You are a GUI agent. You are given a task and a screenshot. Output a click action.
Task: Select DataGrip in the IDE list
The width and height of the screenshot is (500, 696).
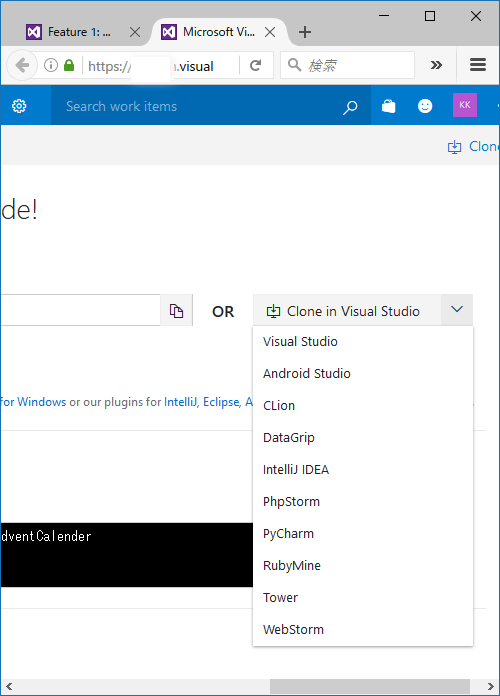363,437
